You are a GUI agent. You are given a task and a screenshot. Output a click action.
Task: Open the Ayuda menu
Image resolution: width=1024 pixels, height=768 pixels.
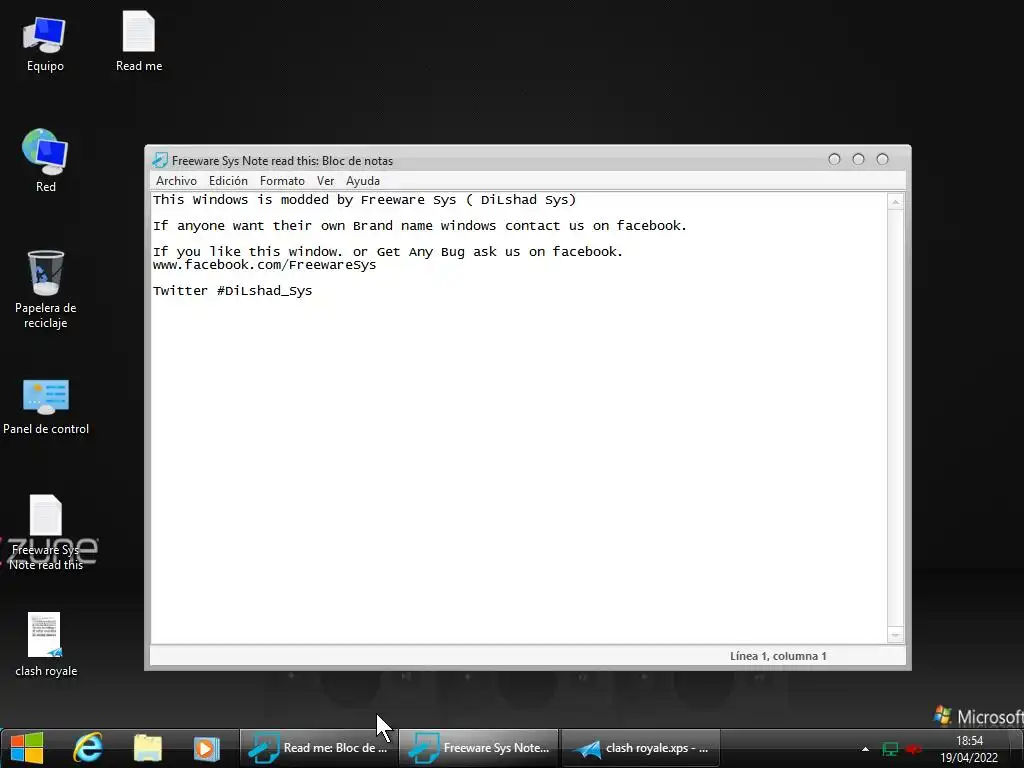tap(362, 181)
